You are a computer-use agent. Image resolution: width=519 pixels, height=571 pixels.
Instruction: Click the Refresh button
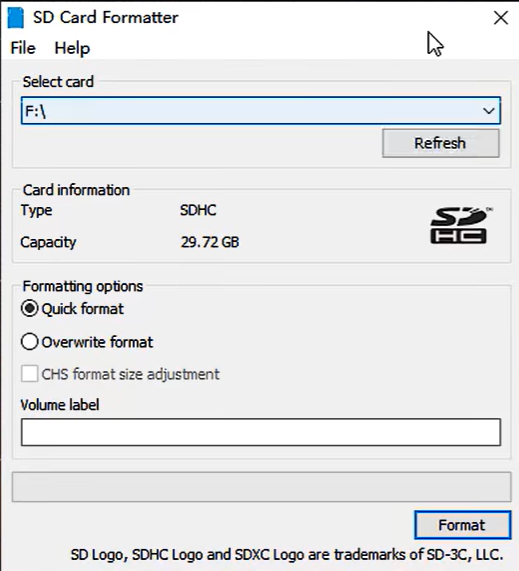[x=441, y=143]
